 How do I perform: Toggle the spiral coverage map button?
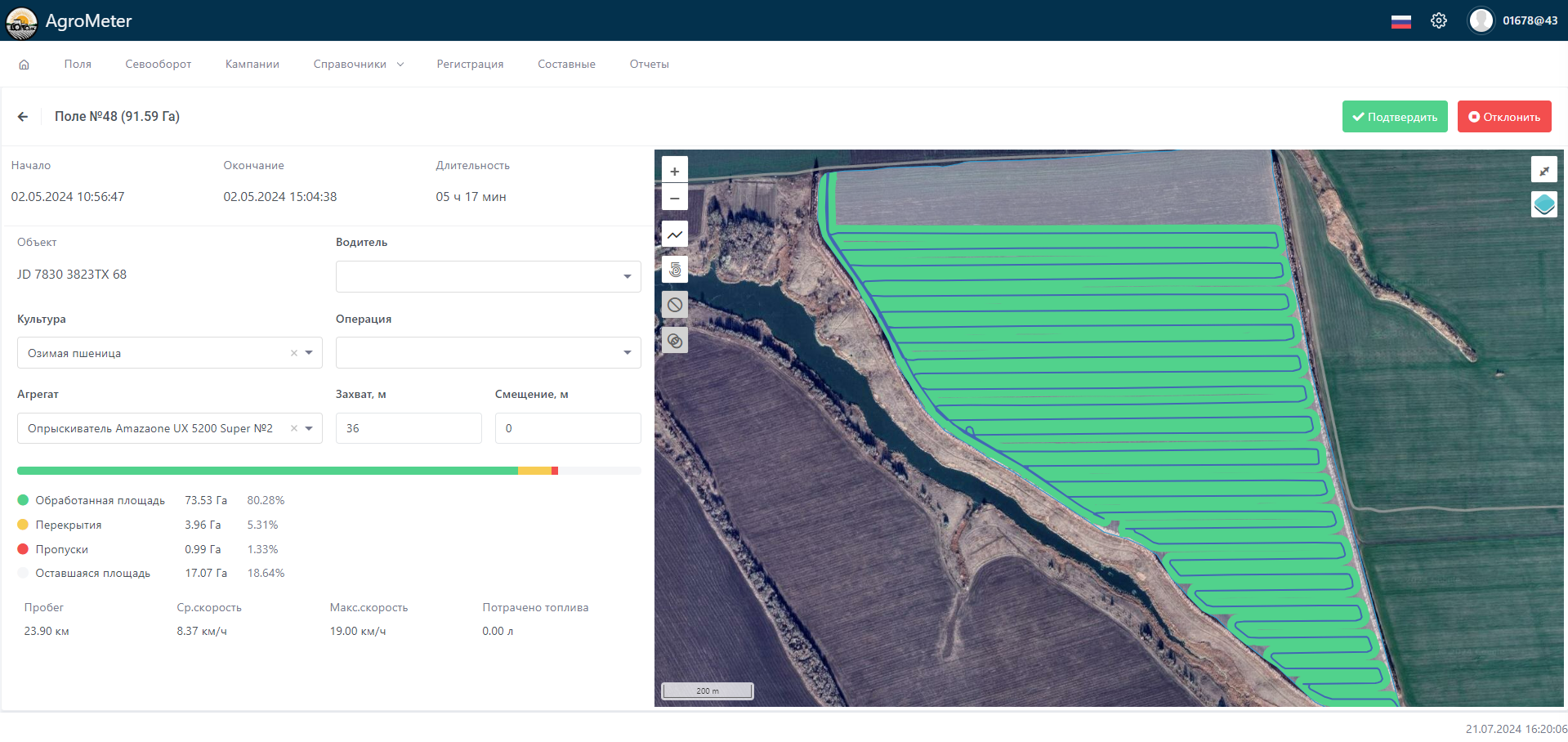[674, 270]
